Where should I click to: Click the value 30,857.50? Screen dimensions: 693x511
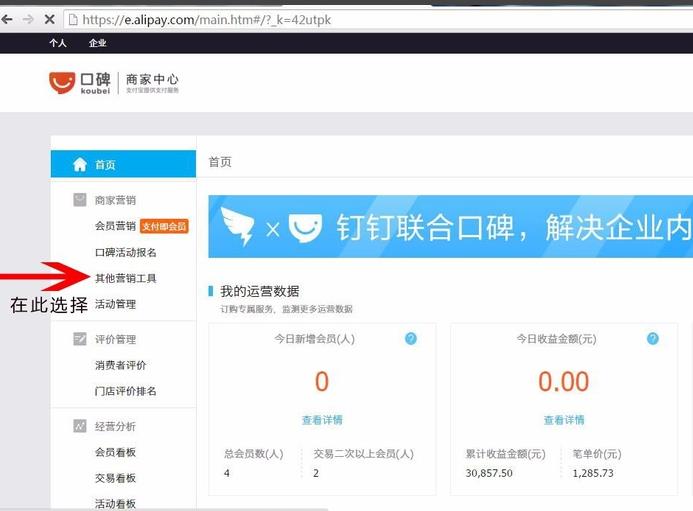tap(489, 473)
